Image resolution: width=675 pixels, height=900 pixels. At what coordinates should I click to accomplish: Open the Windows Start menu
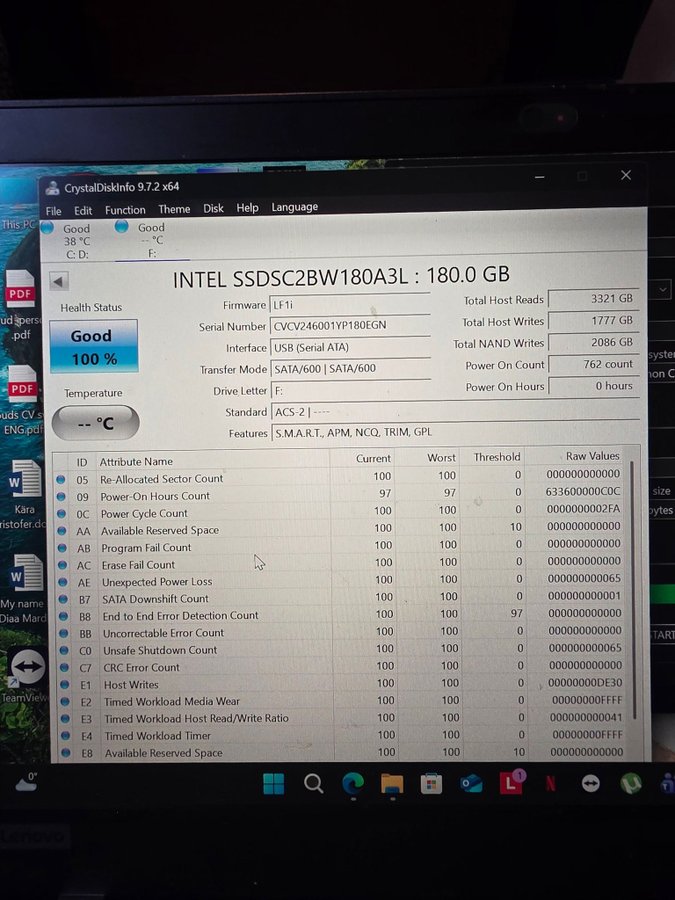(273, 783)
